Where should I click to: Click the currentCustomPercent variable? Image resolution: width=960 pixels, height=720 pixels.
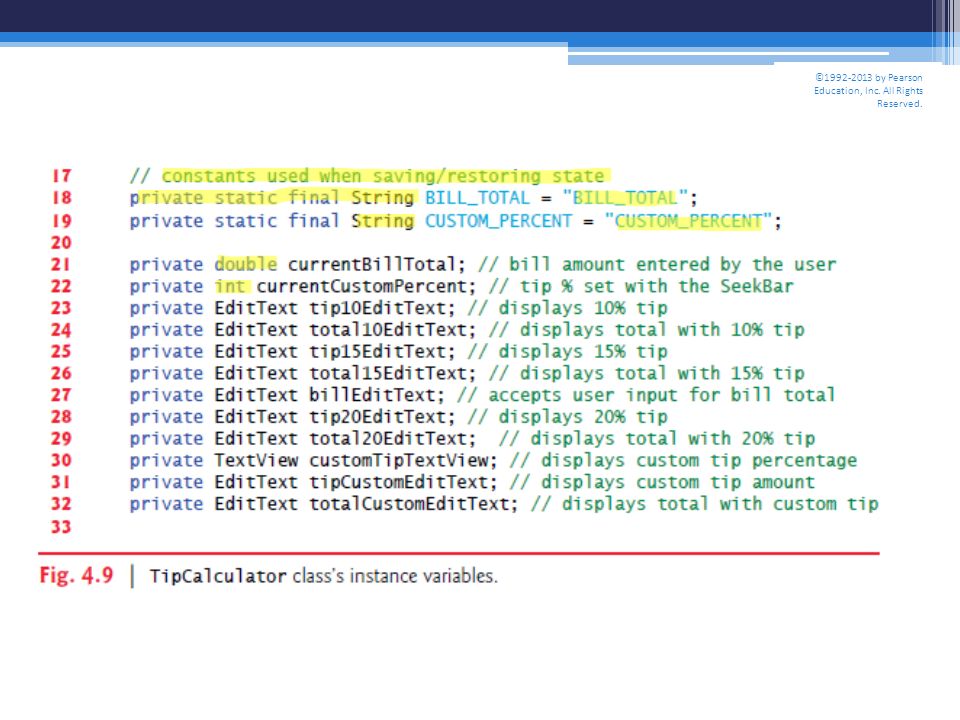pyautogui.click(x=361, y=286)
